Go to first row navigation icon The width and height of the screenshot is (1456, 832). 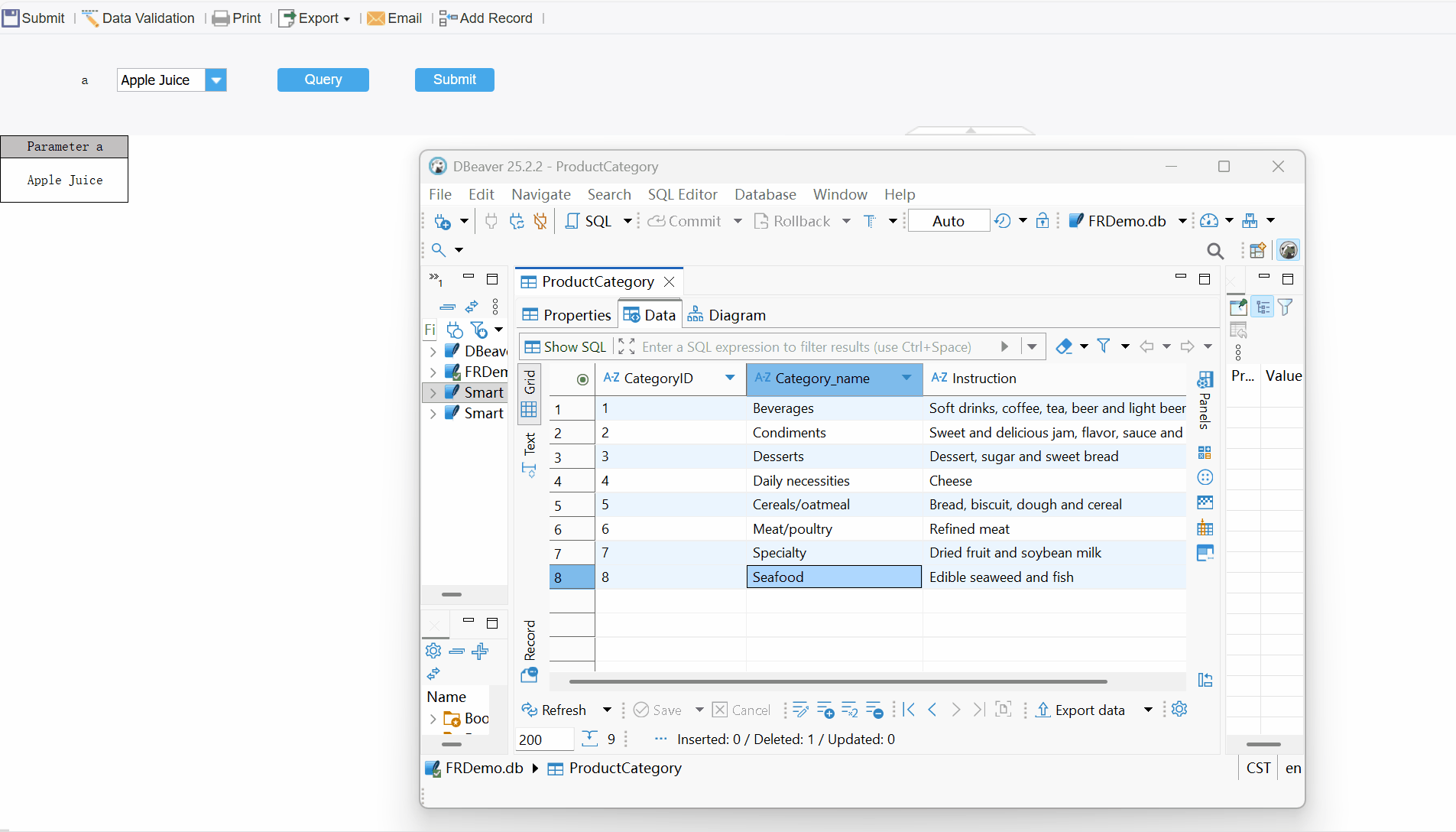pos(909,710)
